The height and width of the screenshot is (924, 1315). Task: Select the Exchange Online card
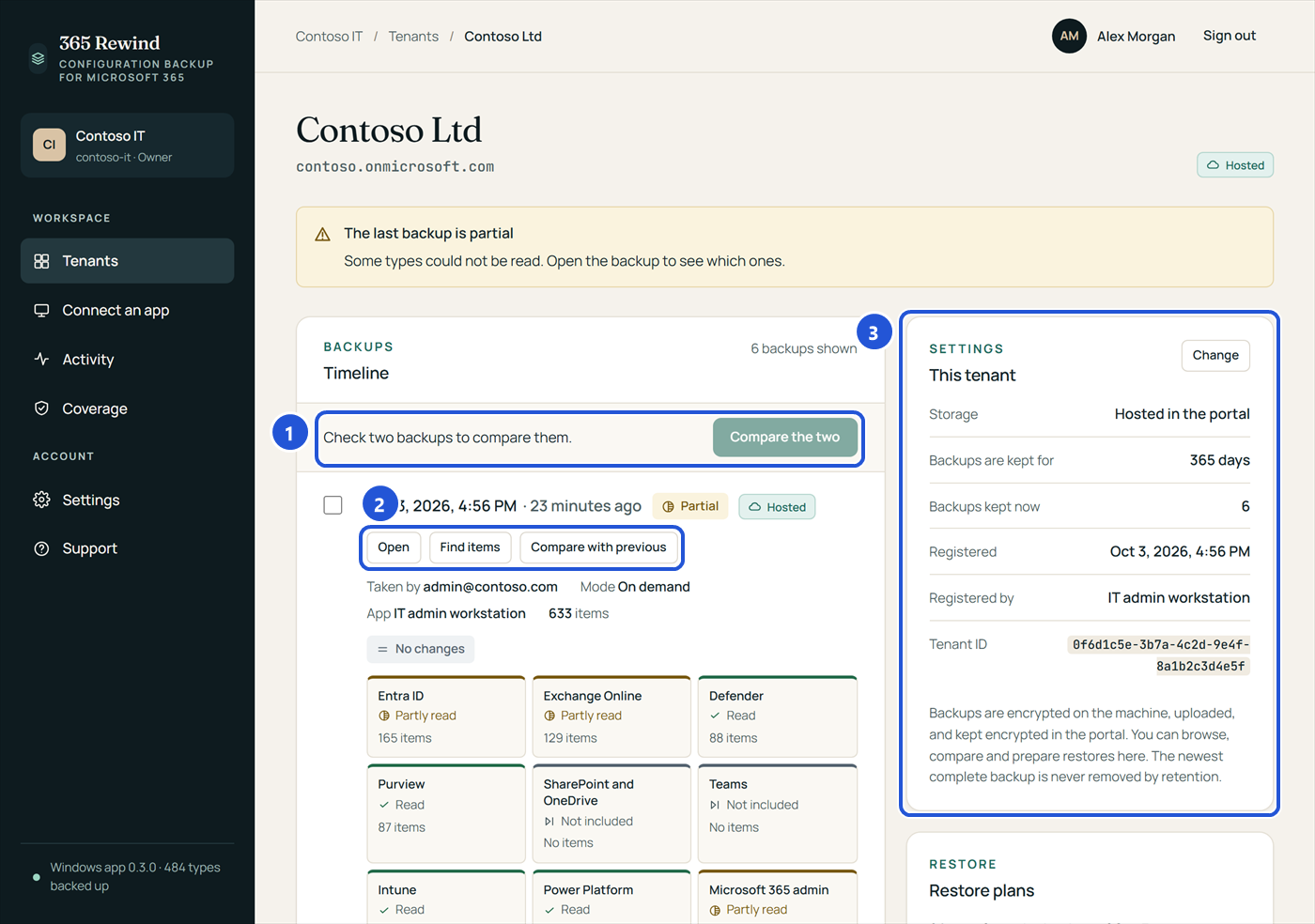tap(611, 716)
